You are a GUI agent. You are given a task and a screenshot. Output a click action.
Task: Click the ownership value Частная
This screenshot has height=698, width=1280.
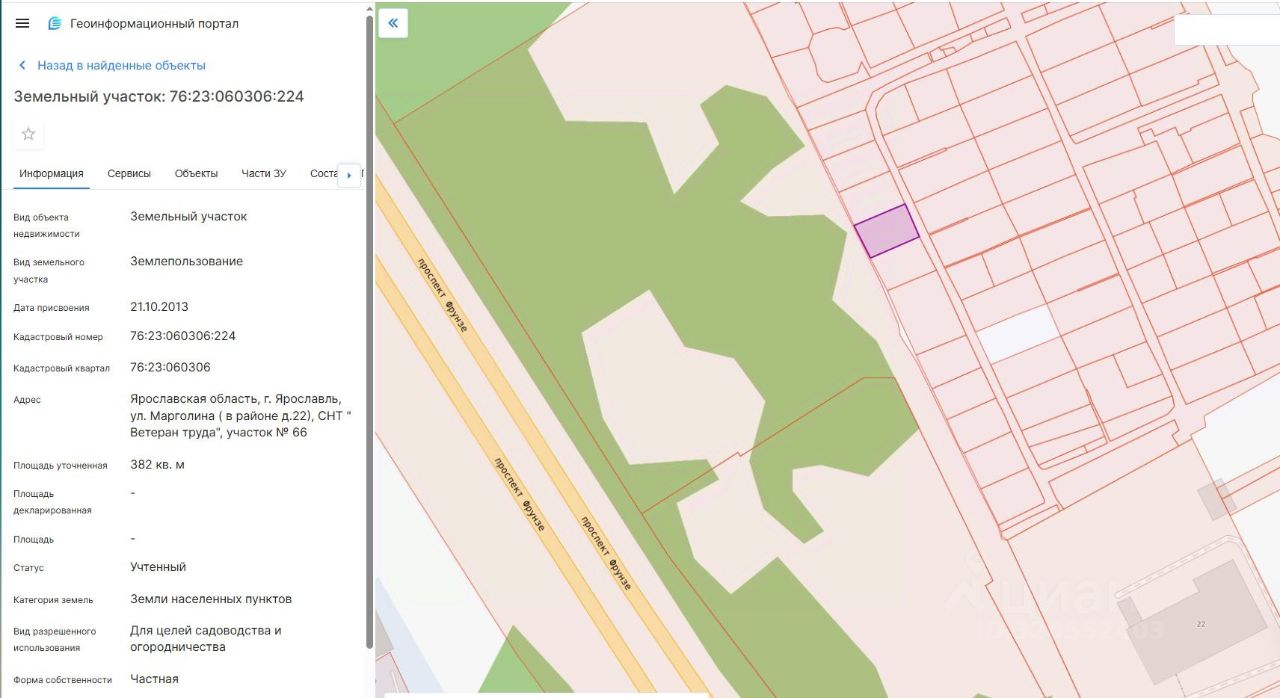point(154,679)
